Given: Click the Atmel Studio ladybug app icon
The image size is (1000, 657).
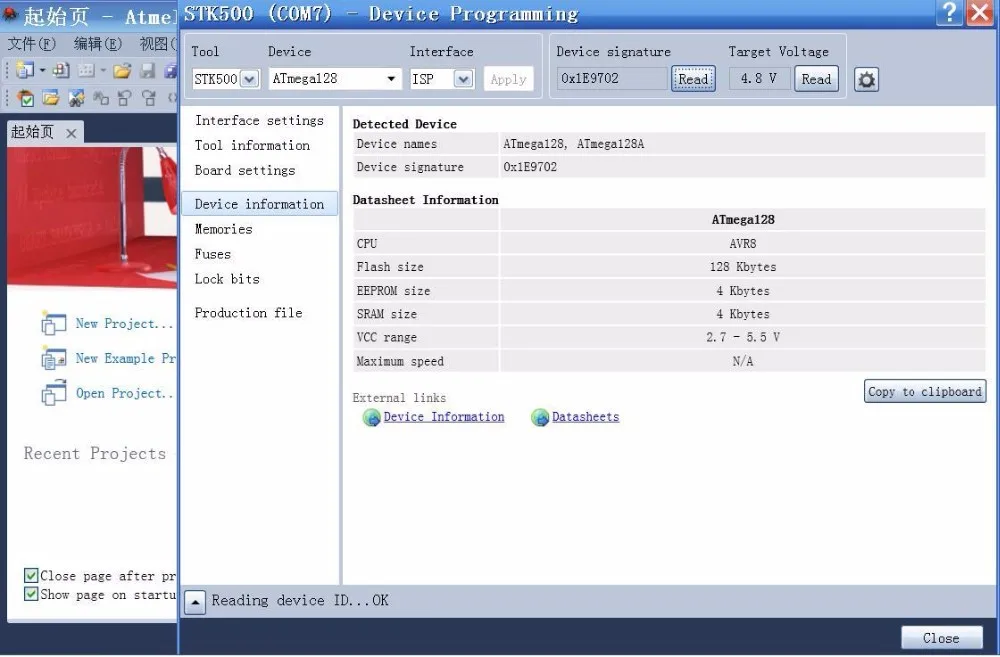Looking at the screenshot, I should (10, 14).
